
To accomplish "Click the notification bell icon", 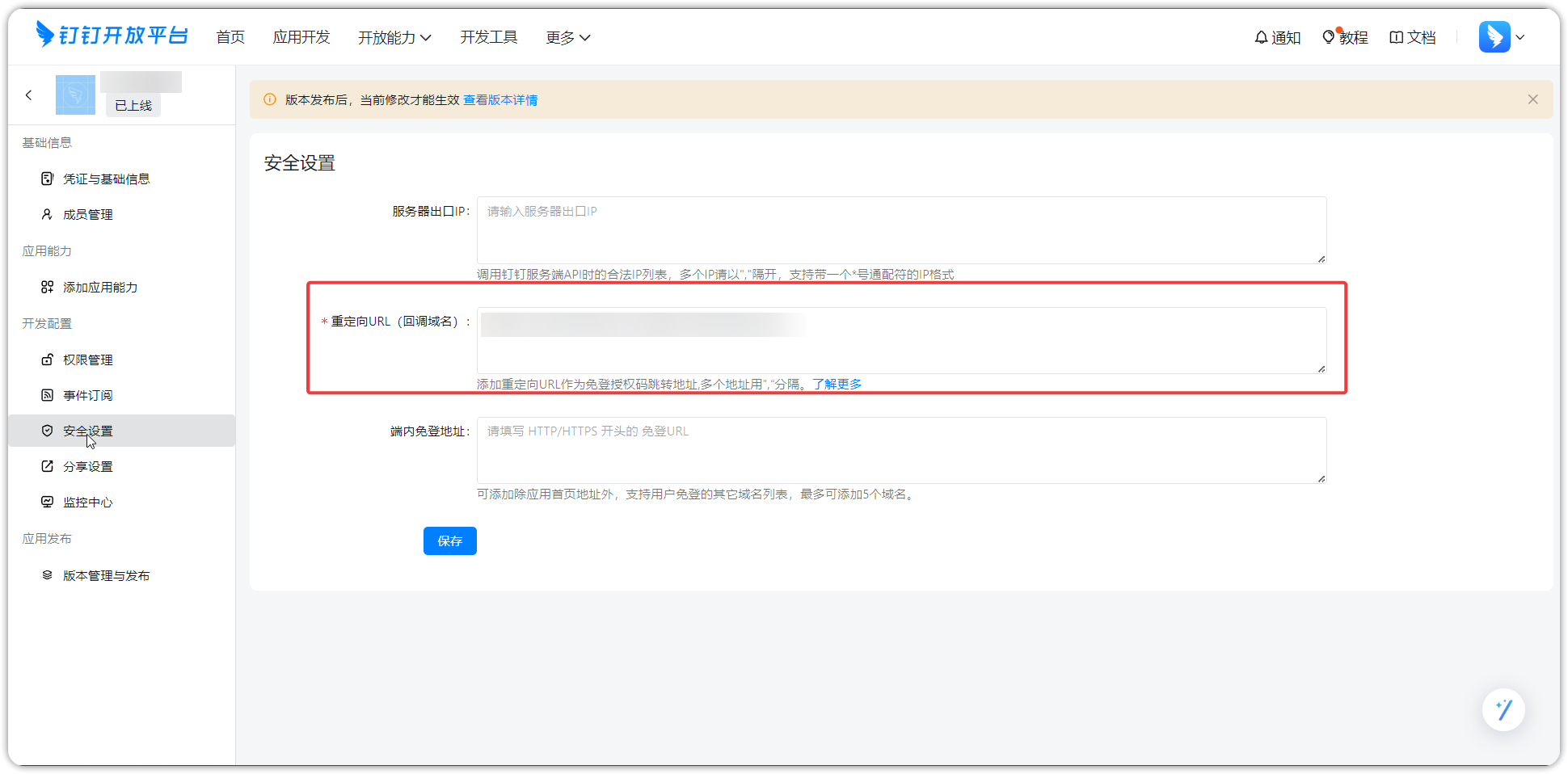I will 1261,37.
